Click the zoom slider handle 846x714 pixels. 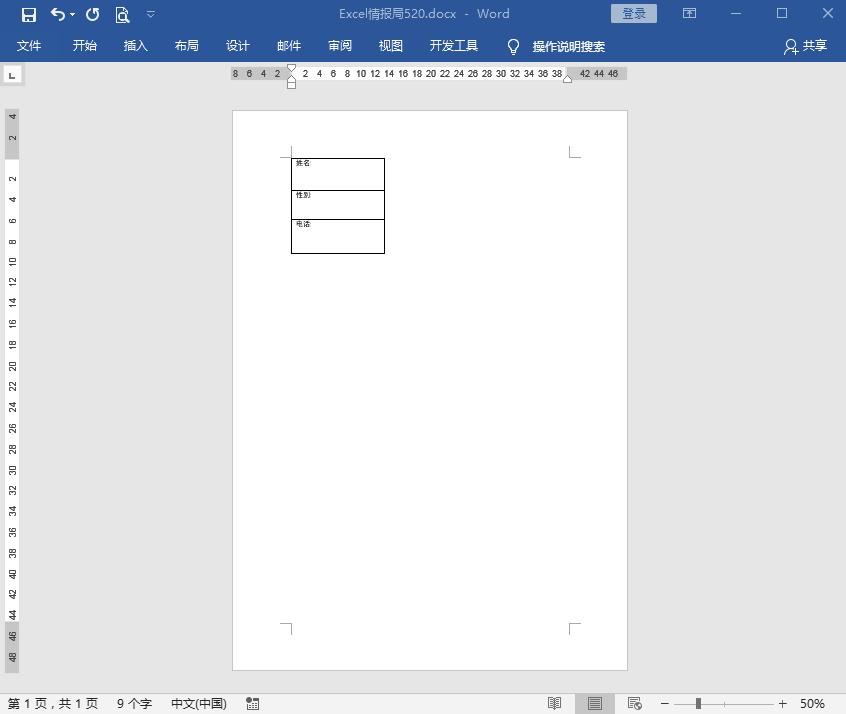click(x=698, y=704)
